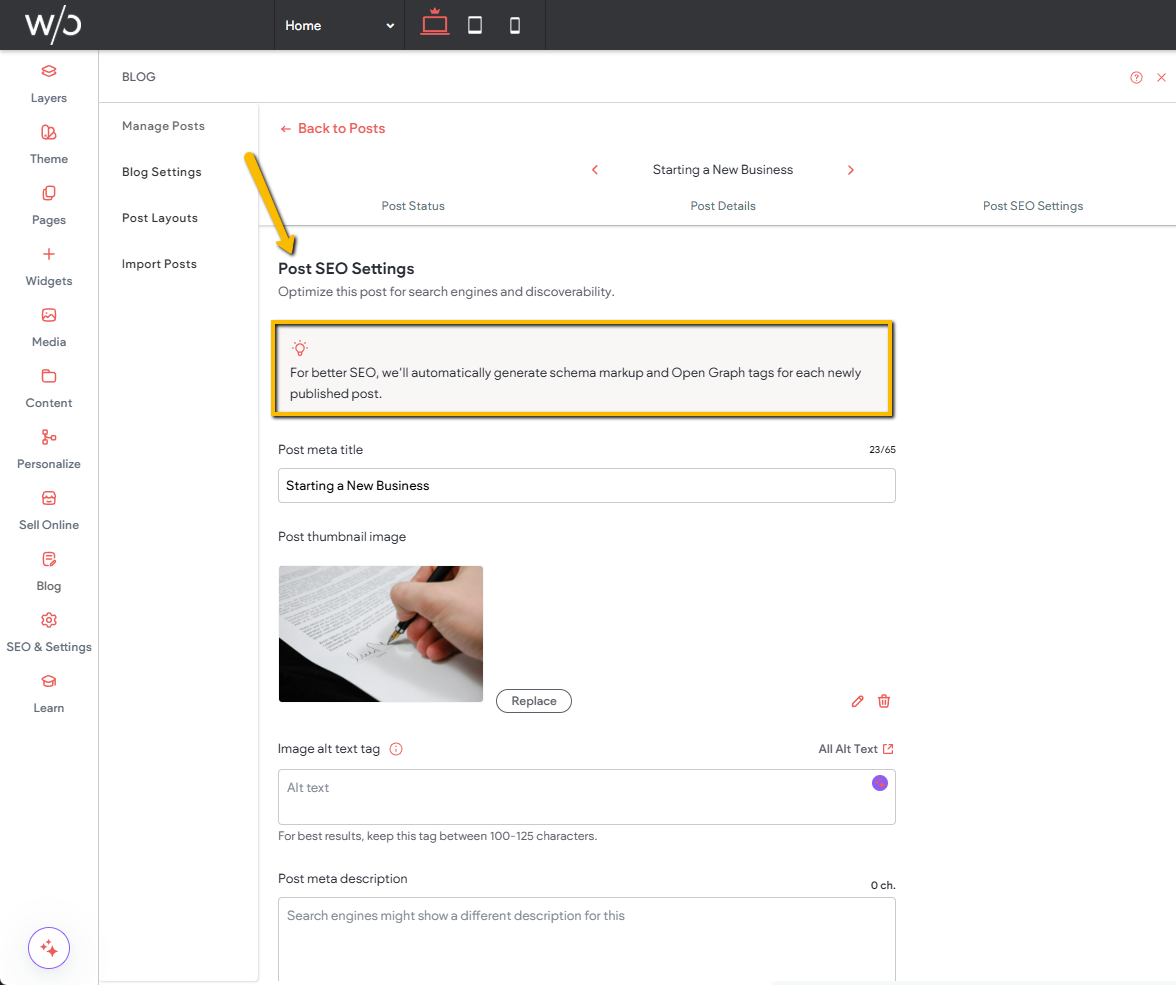Open the Media panel icon

[x=49, y=315]
